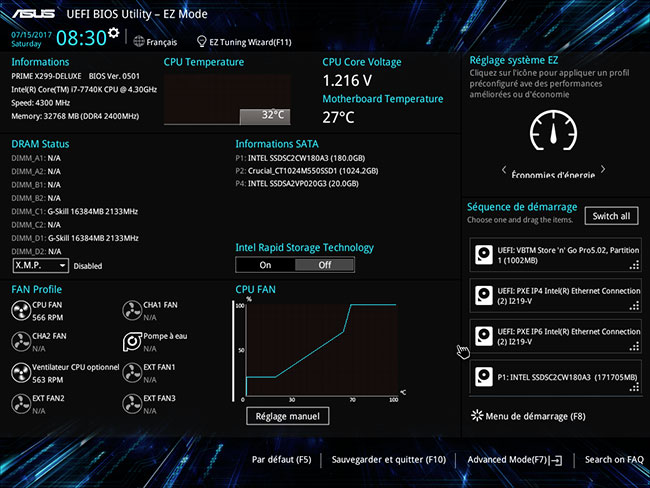Choose Sauvegarder et quitter (F10)
The height and width of the screenshot is (488, 650).
coord(388,460)
